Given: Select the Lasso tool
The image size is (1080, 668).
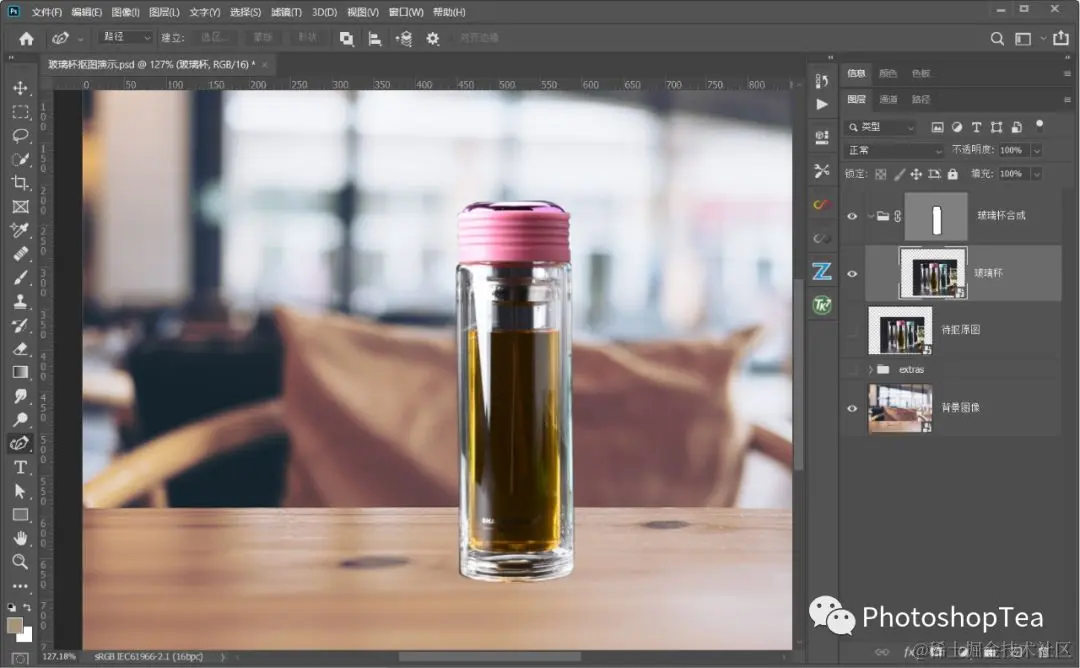Looking at the screenshot, I should point(20,135).
